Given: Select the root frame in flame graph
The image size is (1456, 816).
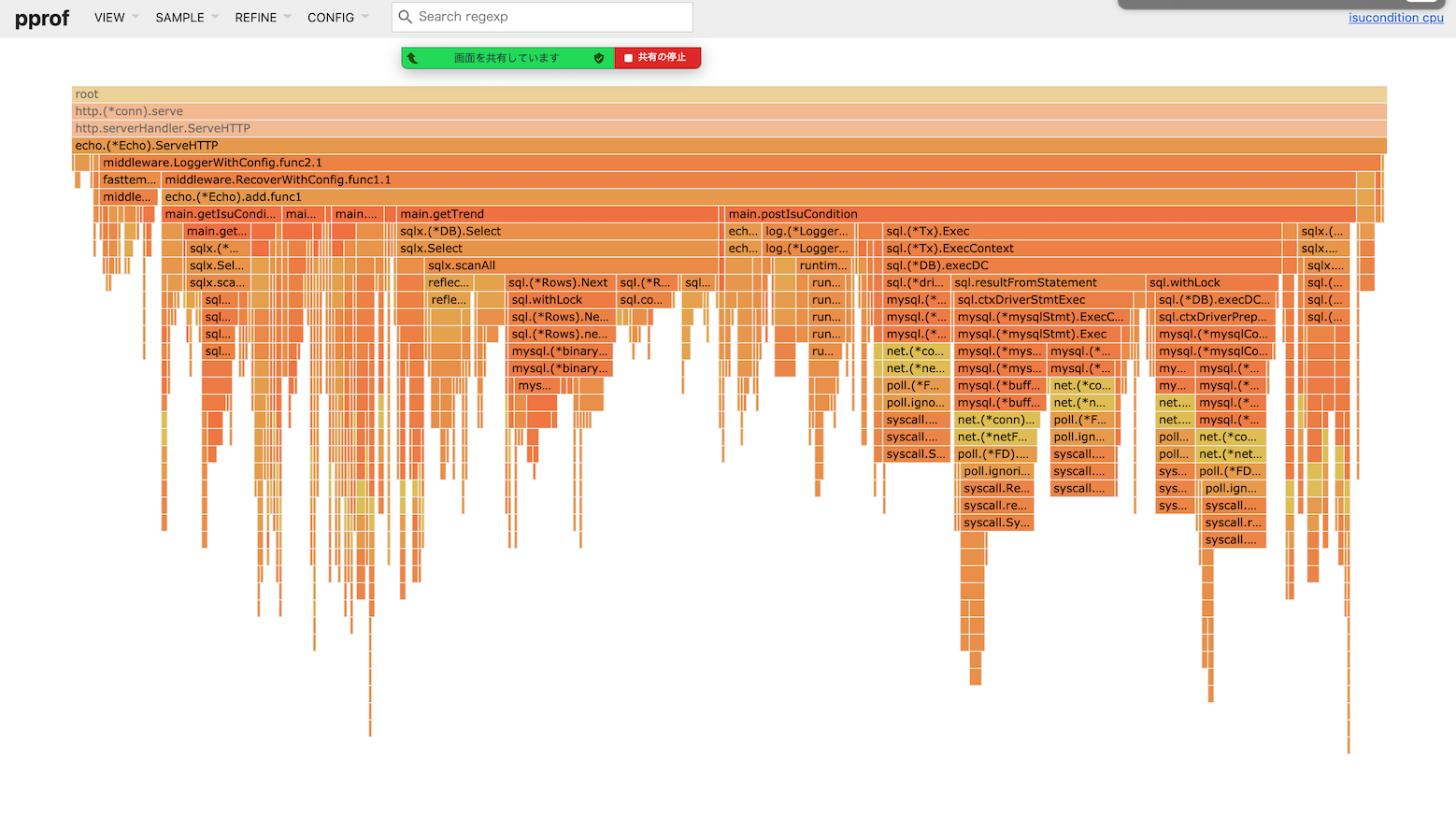Looking at the screenshot, I should [729, 94].
